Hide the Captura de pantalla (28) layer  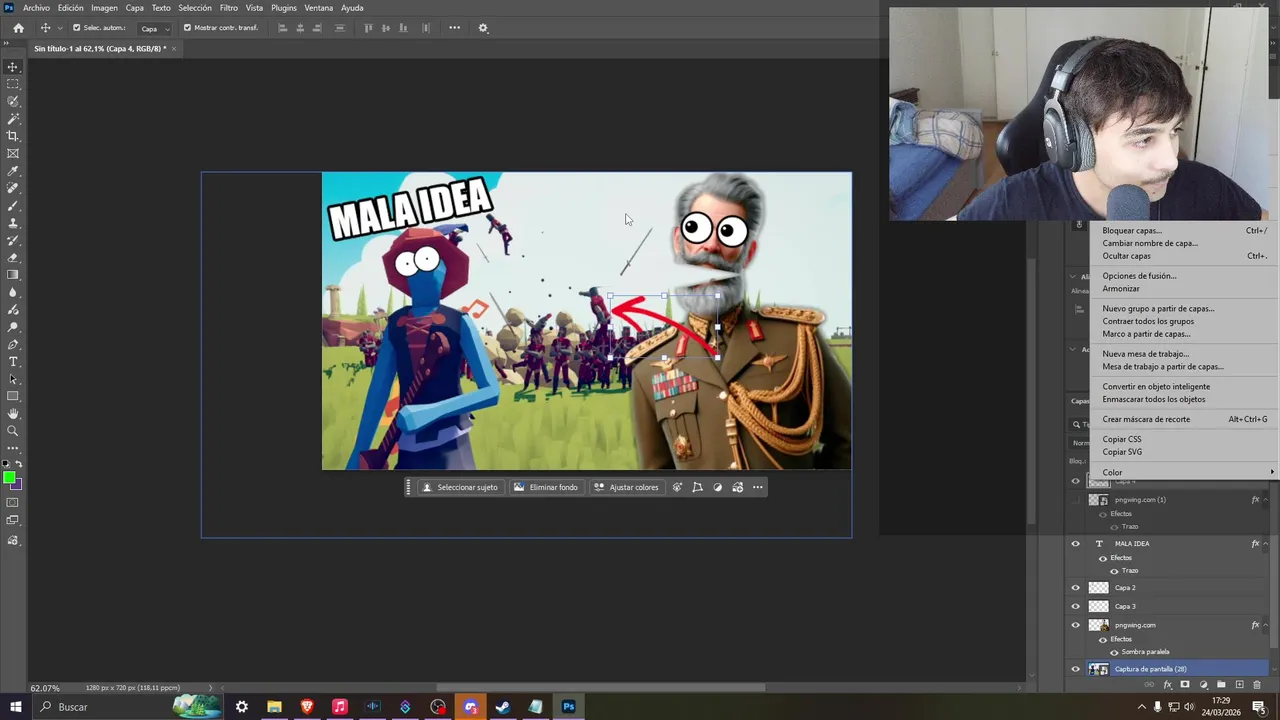(x=1076, y=669)
